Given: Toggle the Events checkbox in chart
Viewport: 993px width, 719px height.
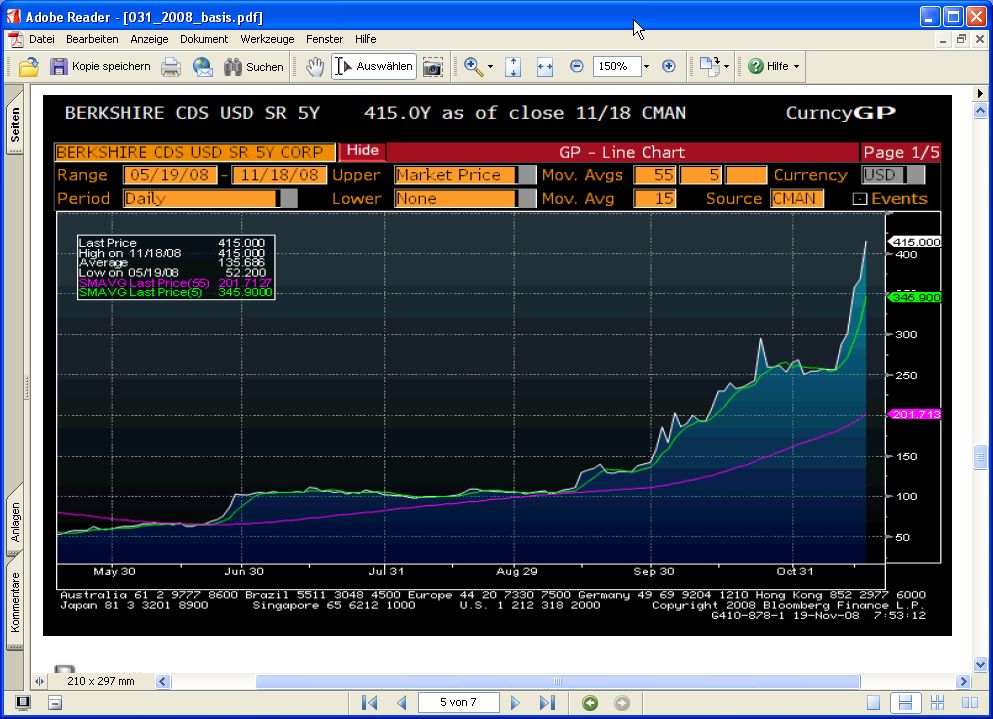Looking at the screenshot, I should click(859, 199).
